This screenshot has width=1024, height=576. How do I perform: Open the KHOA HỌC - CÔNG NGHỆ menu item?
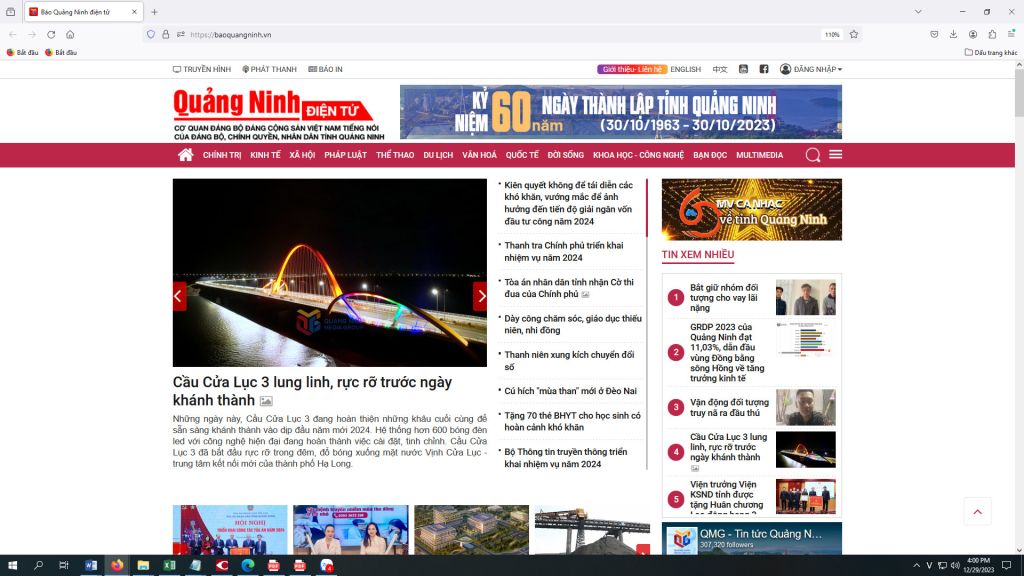point(638,155)
